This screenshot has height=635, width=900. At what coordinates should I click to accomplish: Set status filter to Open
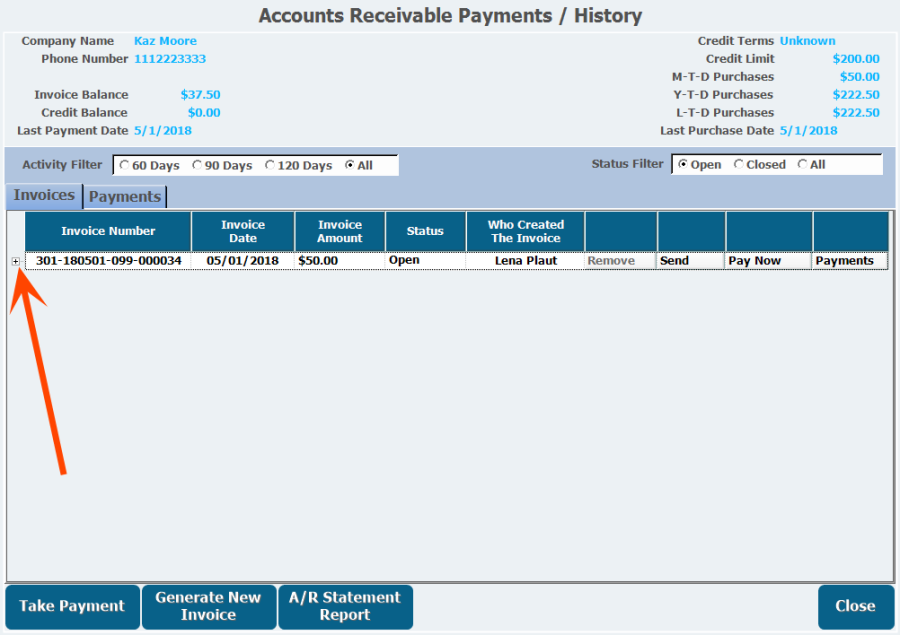683,164
